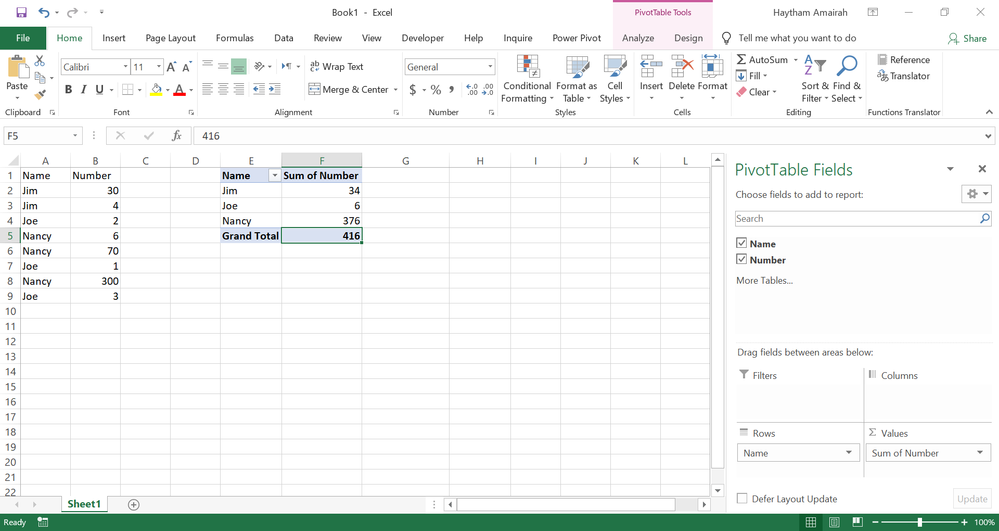Increase font size with larger A

pyautogui.click(x=171, y=67)
